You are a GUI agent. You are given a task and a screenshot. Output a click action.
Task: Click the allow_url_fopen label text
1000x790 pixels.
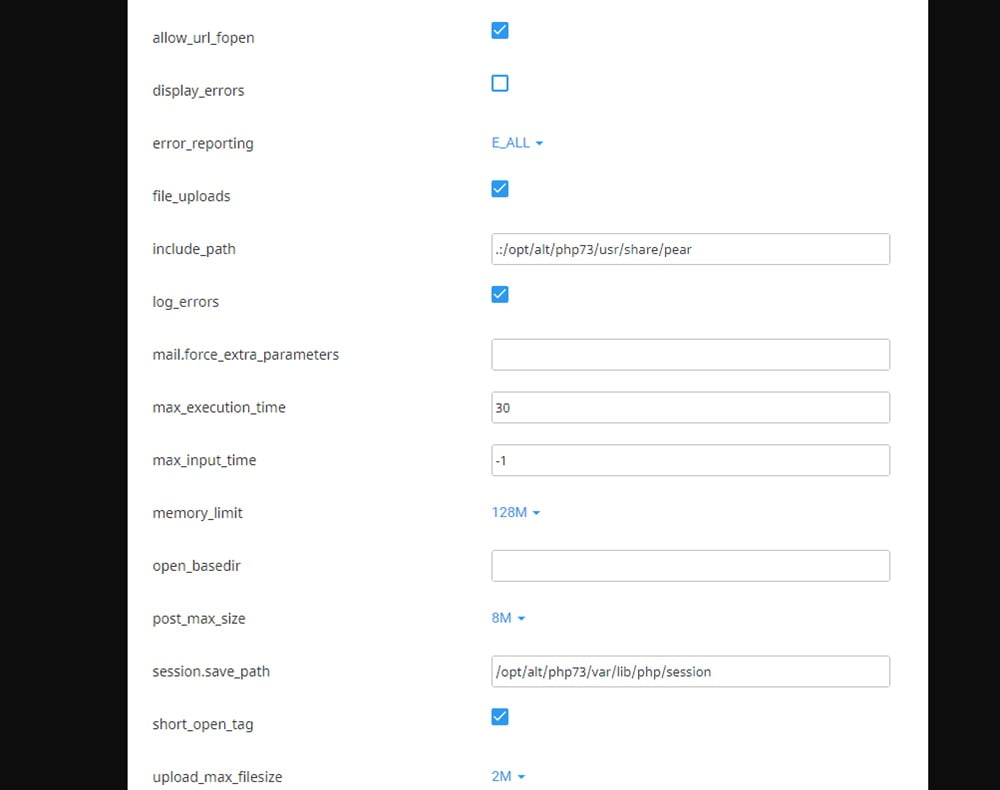pyautogui.click(x=203, y=38)
